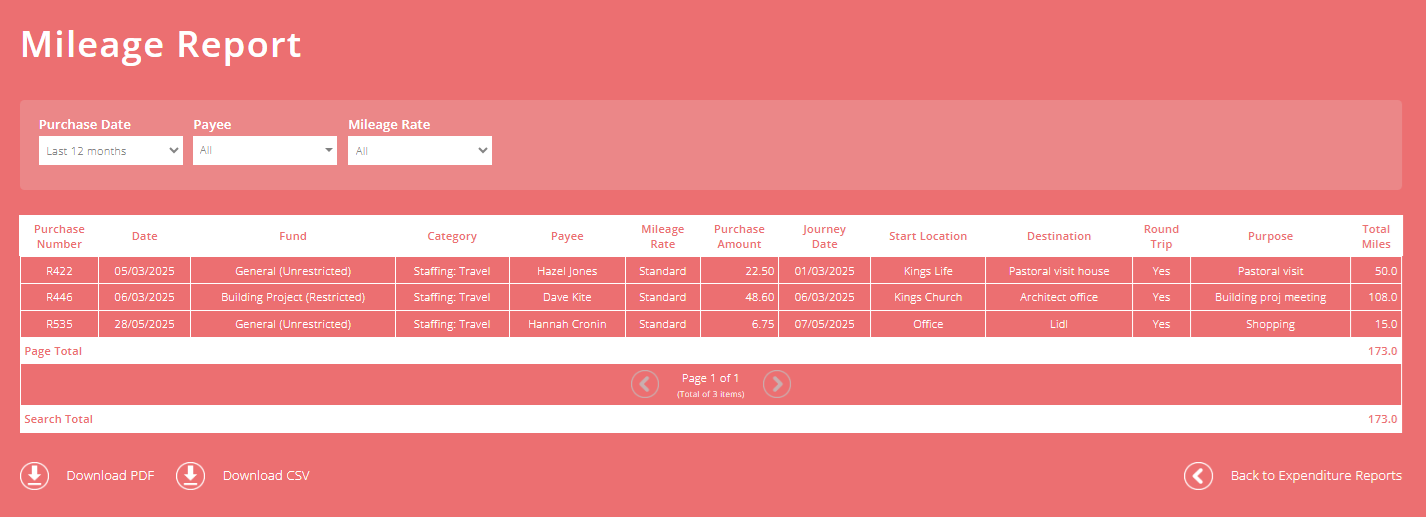
Task: Click purpose Building proj meeting
Action: [x=1270, y=298]
